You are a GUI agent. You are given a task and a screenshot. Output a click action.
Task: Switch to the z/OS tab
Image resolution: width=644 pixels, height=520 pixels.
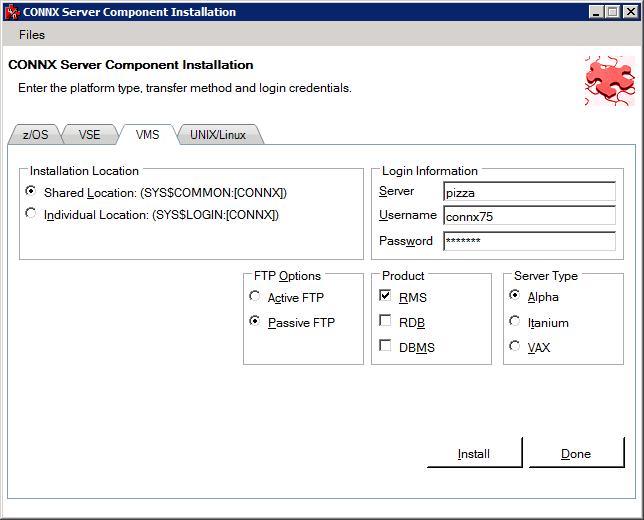pyautogui.click(x=35, y=135)
